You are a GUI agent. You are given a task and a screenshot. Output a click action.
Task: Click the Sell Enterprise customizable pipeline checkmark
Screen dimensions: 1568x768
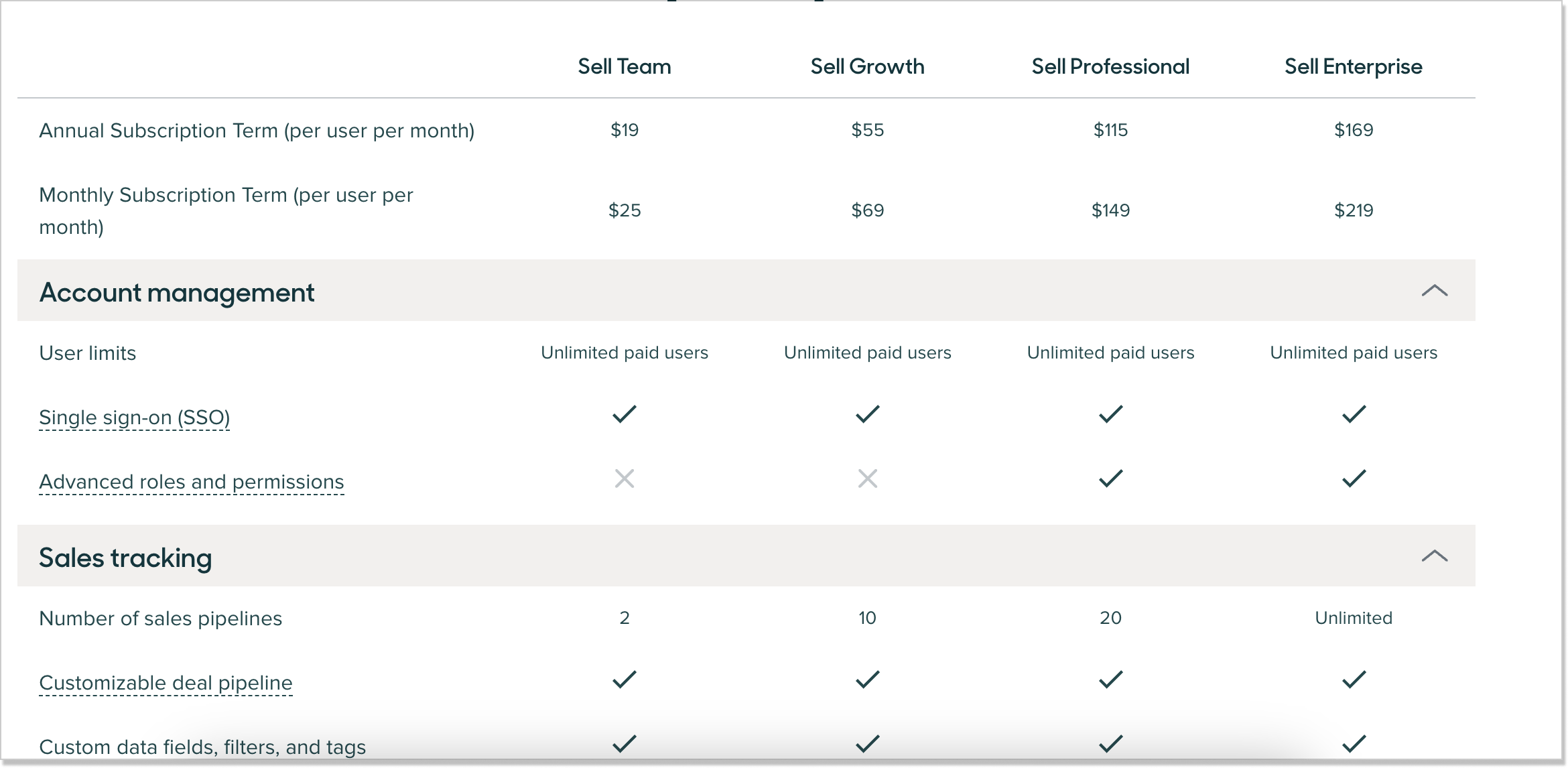(x=1354, y=680)
